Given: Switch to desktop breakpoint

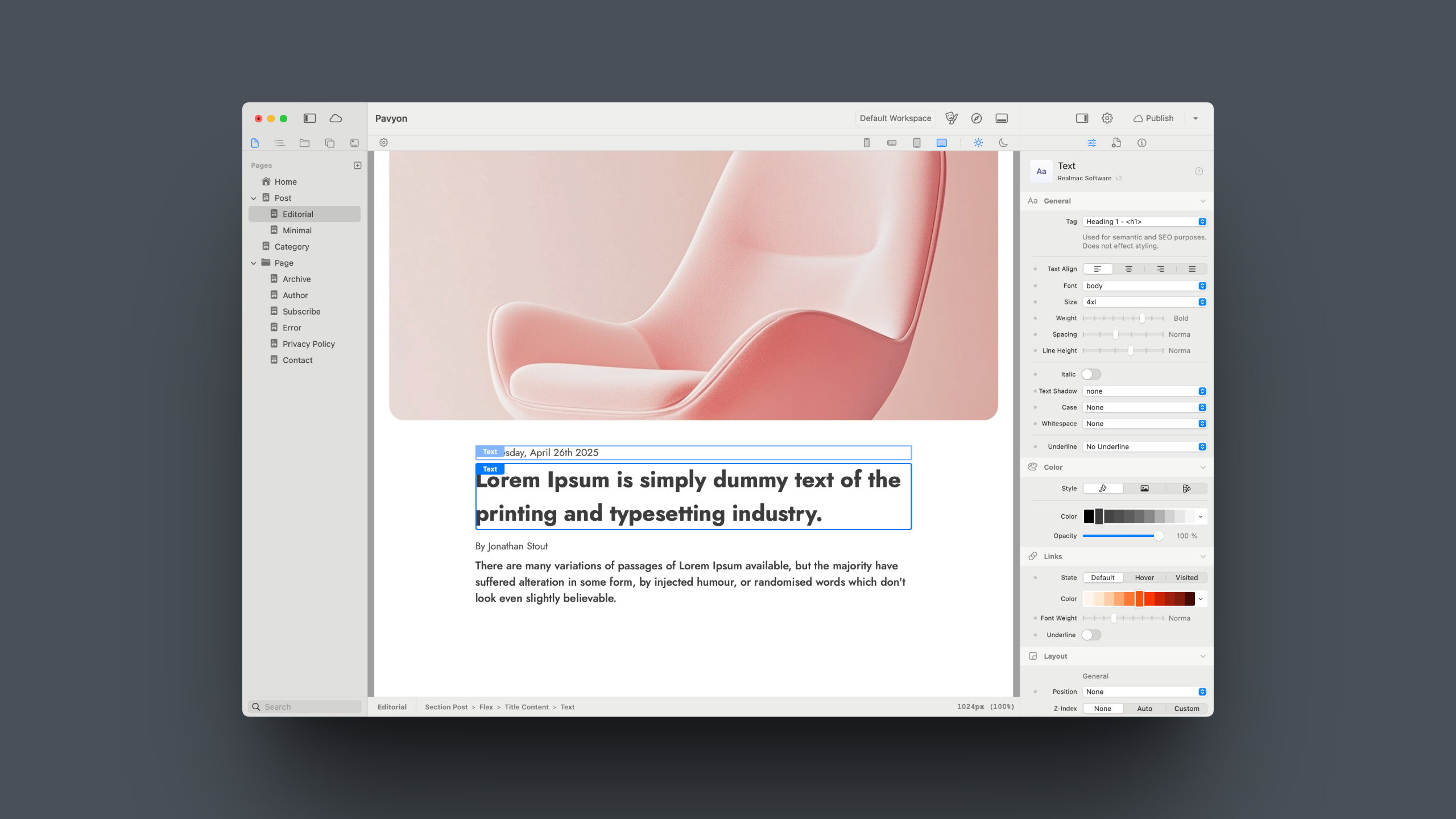Looking at the screenshot, I should pos(942,143).
